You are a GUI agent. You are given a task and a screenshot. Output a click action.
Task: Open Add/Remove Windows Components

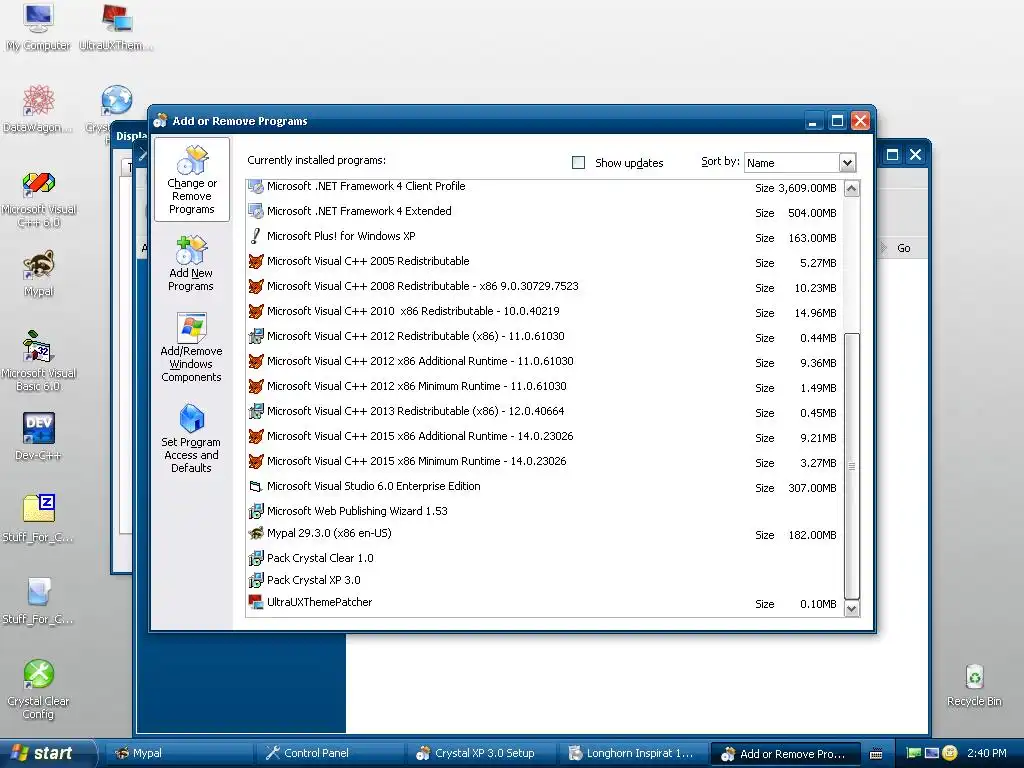click(x=191, y=347)
